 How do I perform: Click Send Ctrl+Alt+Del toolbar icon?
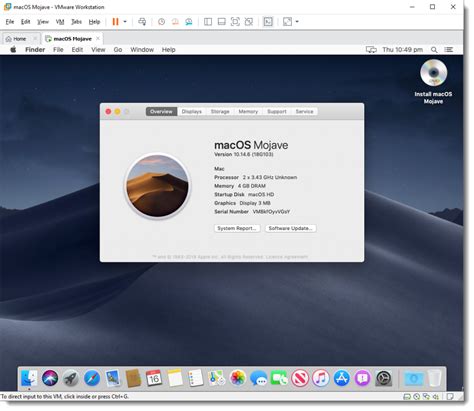142,22
